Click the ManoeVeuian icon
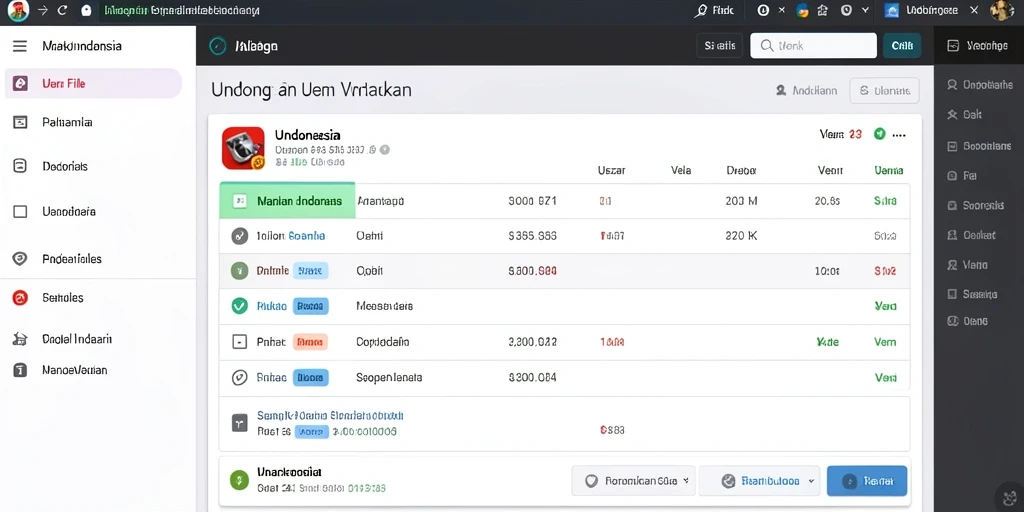Viewport: 1024px width, 512px height. tap(20, 370)
